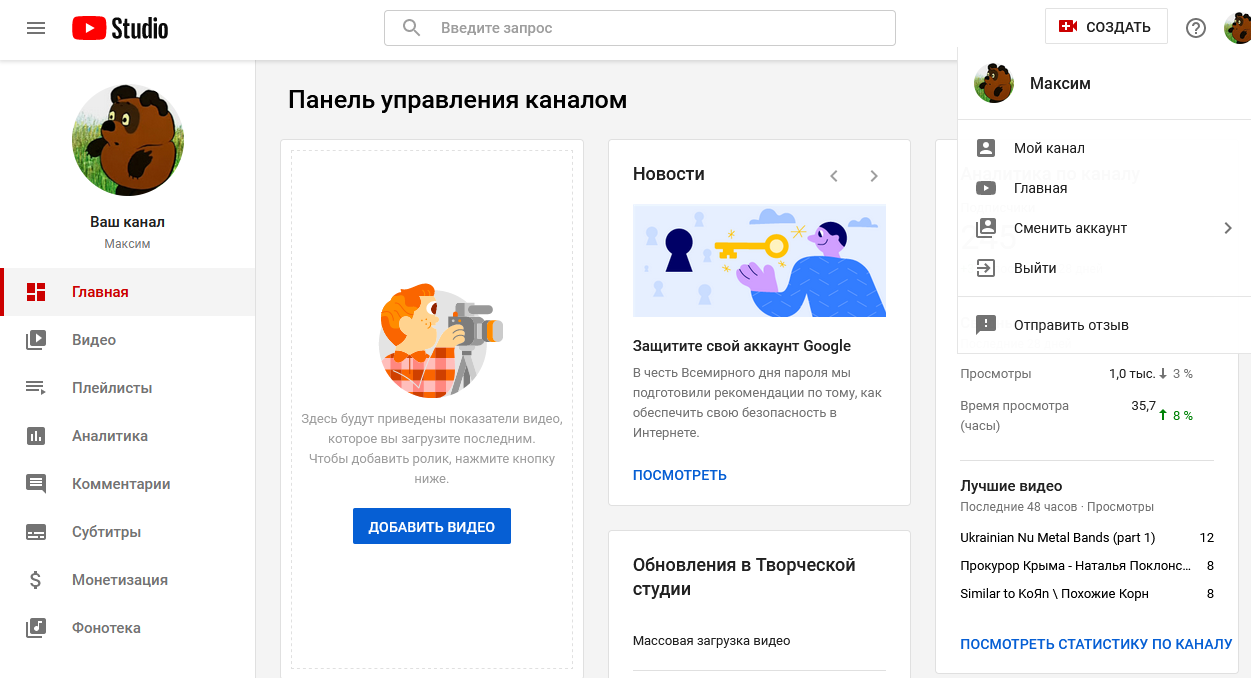Click the YouTube Studio logo
This screenshot has height=678, width=1251.
120,28
